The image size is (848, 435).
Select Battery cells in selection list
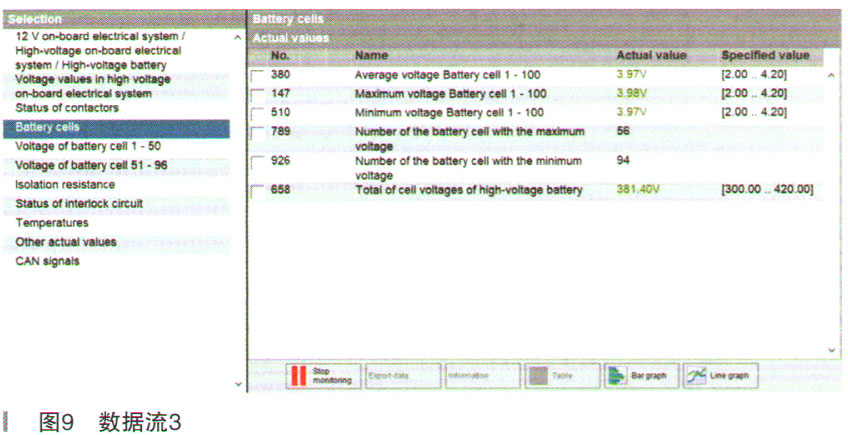pos(116,128)
